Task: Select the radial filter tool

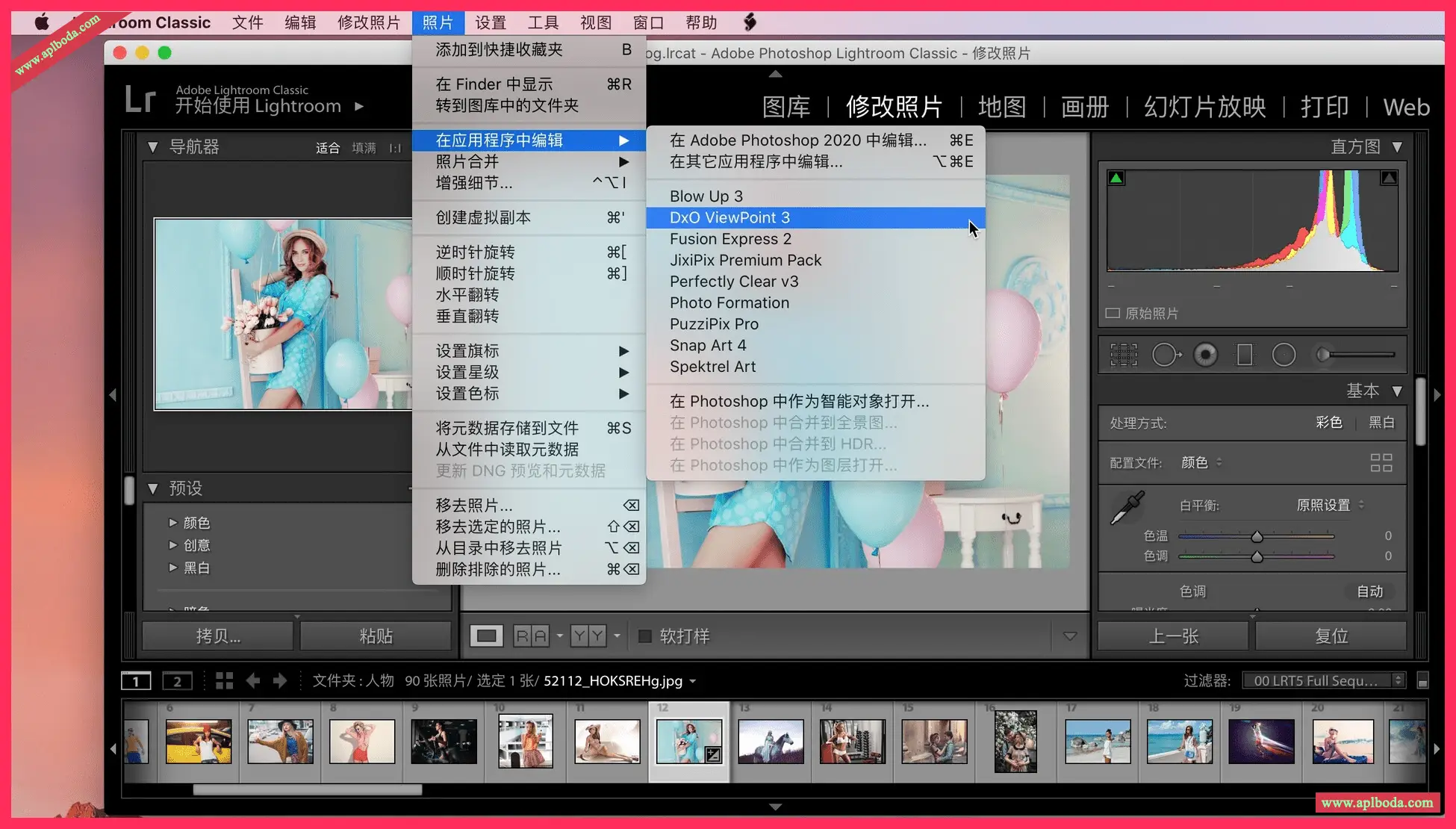Action: [x=1284, y=355]
